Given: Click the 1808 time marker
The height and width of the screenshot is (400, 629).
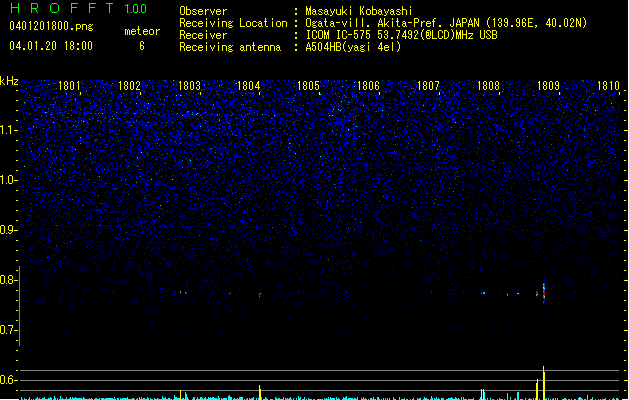Looking at the screenshot, I should 489,86.
